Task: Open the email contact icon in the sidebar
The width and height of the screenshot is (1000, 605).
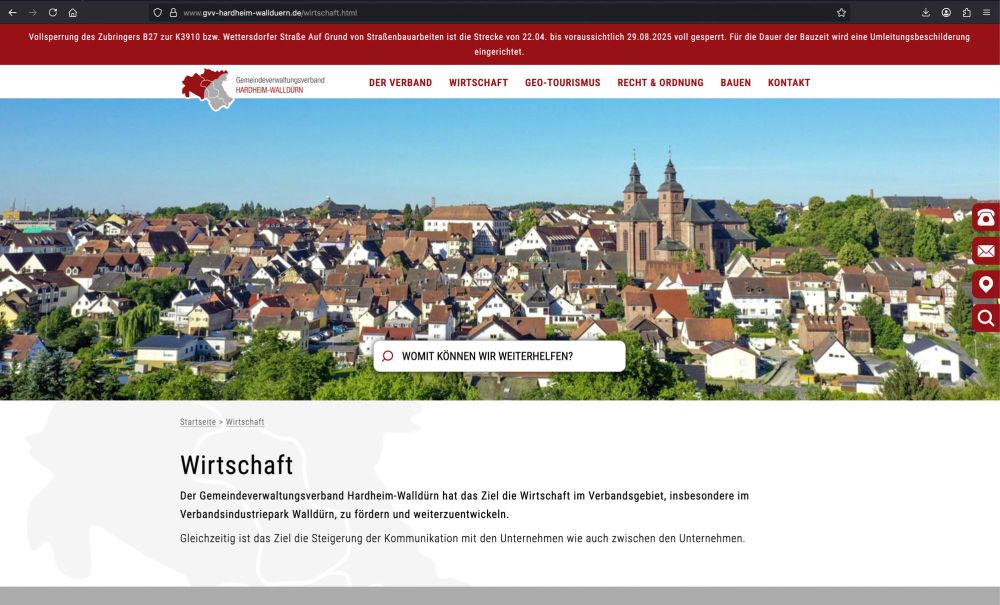Action: click(x=985, y=251)
